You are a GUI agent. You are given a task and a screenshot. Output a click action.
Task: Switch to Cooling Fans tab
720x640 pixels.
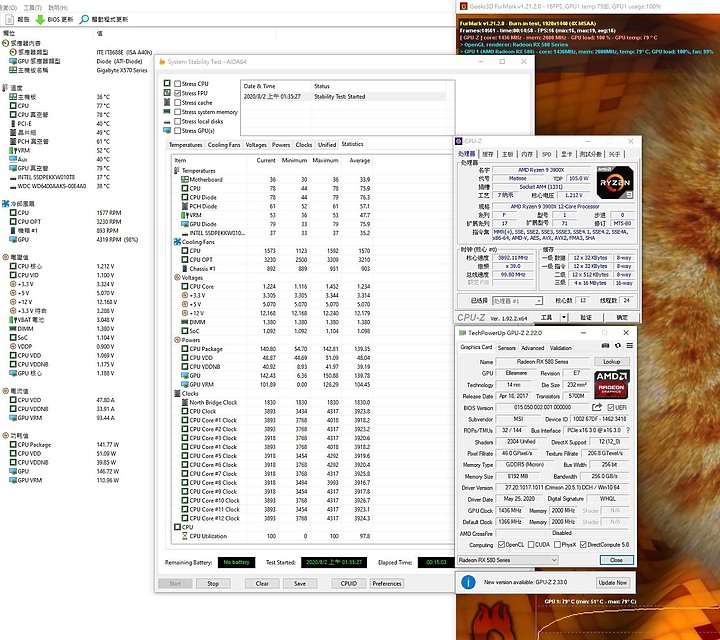click(x=224, y=145)
